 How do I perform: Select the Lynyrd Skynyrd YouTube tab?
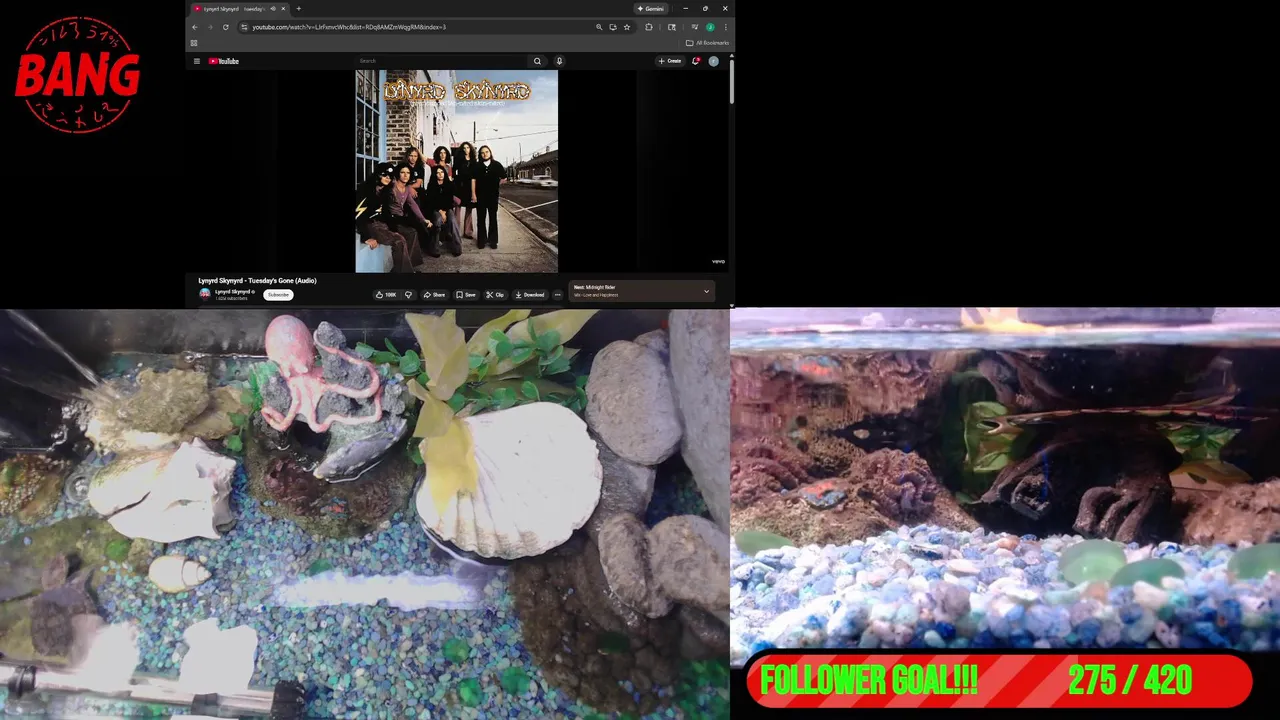pyautogui.click(x=239, y=8)
